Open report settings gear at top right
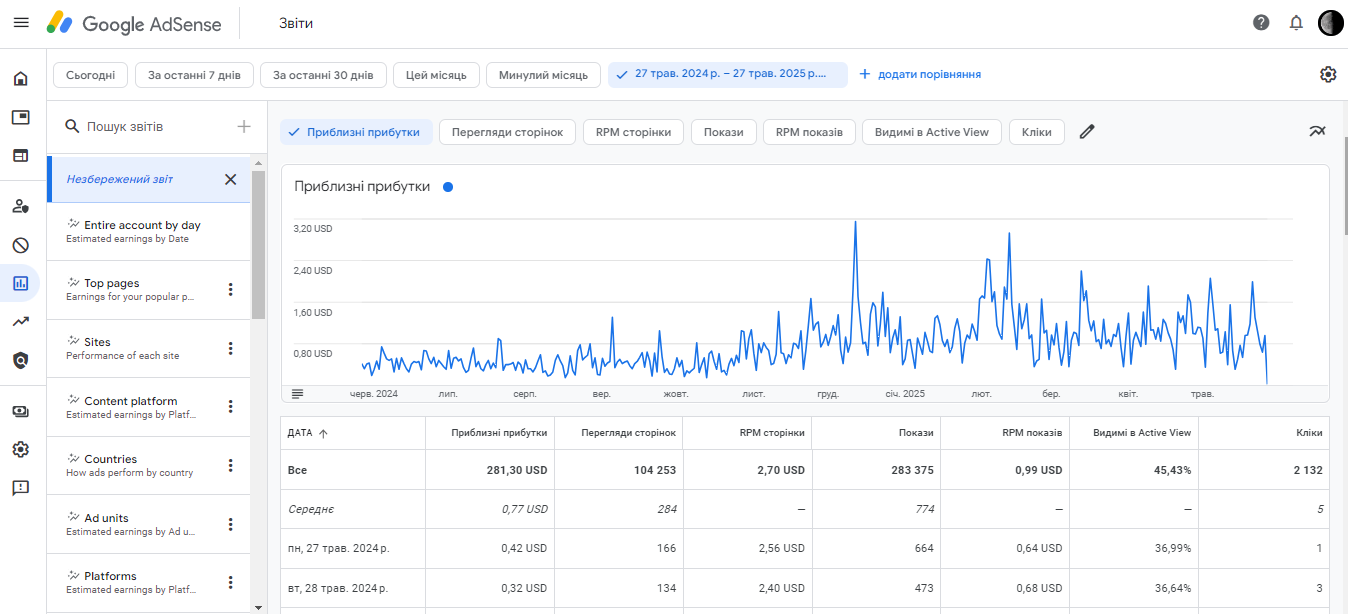 click(1328, 74)
